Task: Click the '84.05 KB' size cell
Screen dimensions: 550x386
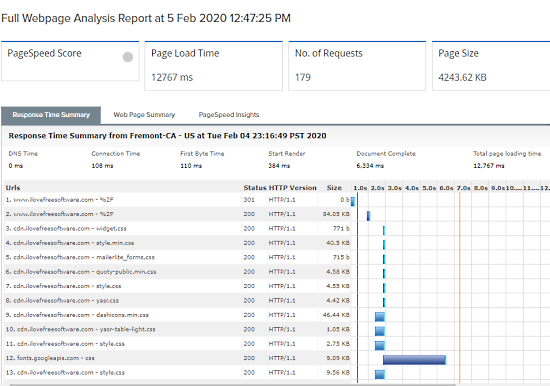Action: 336,214
